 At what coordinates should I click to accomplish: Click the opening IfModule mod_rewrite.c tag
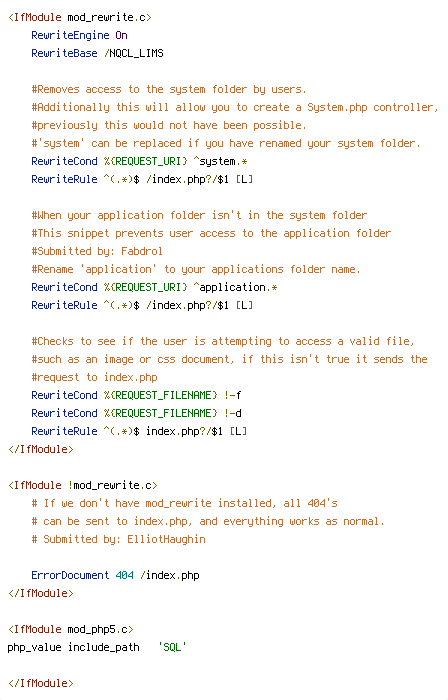pyautogui.click(x=80, y=17)
